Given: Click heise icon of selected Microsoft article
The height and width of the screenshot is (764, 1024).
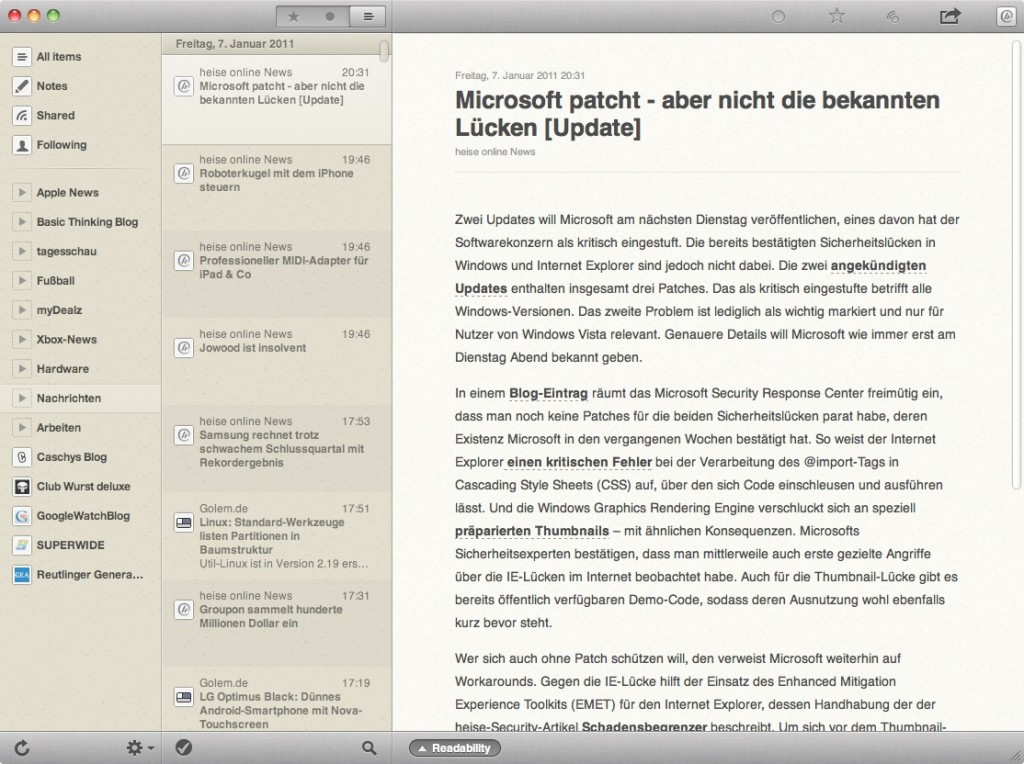Looking at the screenshot, I should [x=184, y=86].
